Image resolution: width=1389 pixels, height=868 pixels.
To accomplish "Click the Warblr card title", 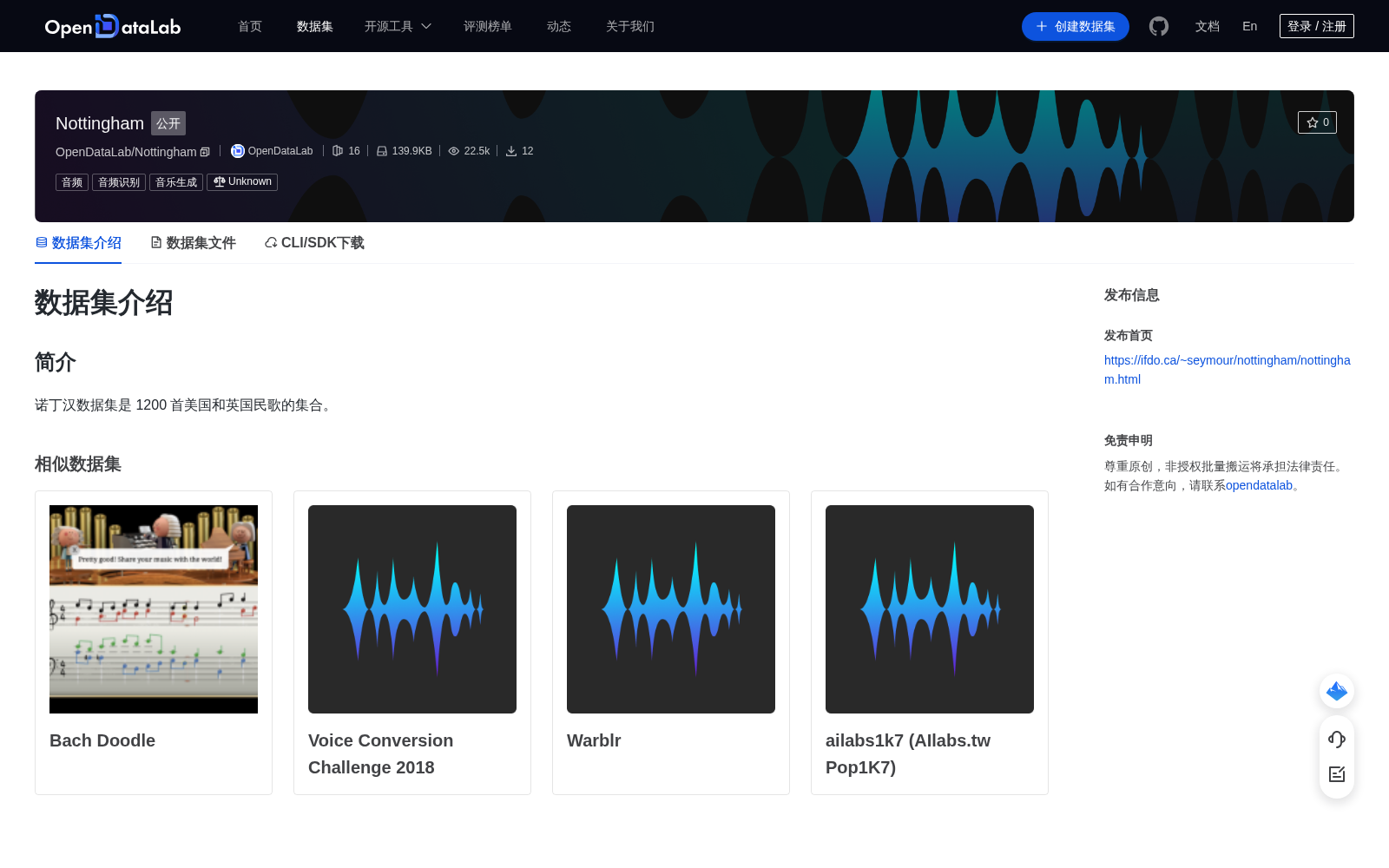I will 594,740.
